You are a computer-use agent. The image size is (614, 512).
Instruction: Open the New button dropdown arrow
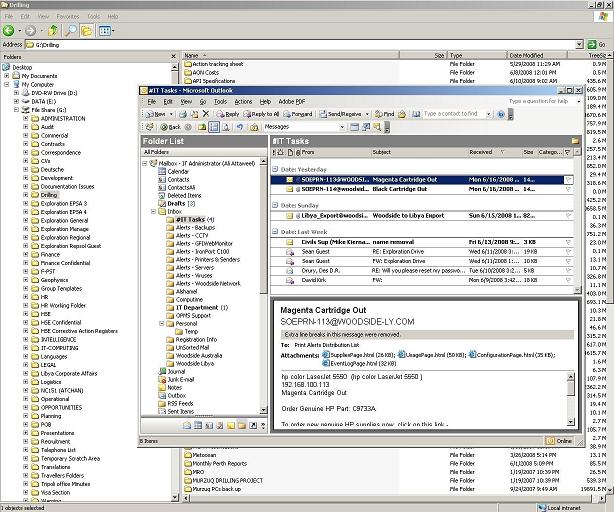(171, 114)
